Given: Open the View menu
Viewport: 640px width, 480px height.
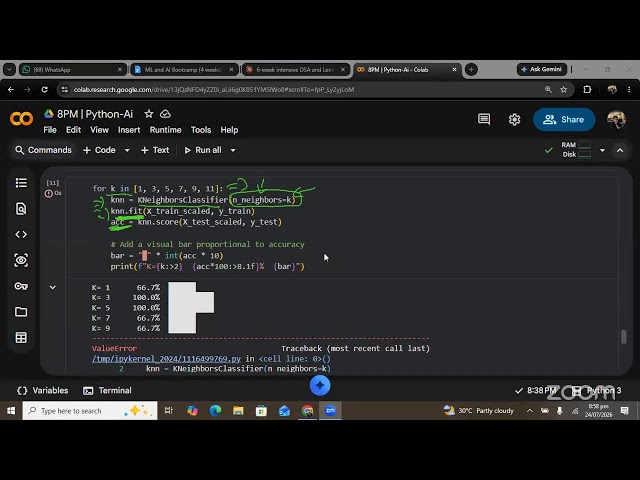Looking at the screenshot, I should (99, 130).
